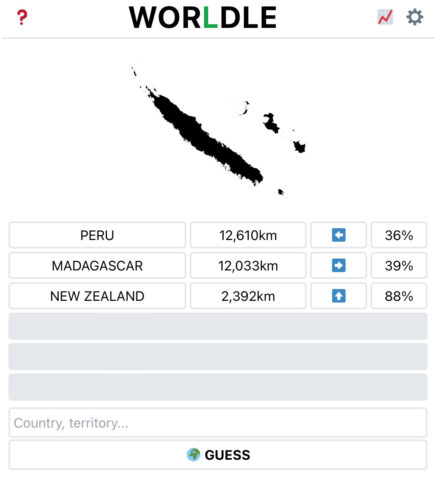436x480 pixels.
Task: Click the right arrow on Madagascar row
Action: click(x=339, y=265)
